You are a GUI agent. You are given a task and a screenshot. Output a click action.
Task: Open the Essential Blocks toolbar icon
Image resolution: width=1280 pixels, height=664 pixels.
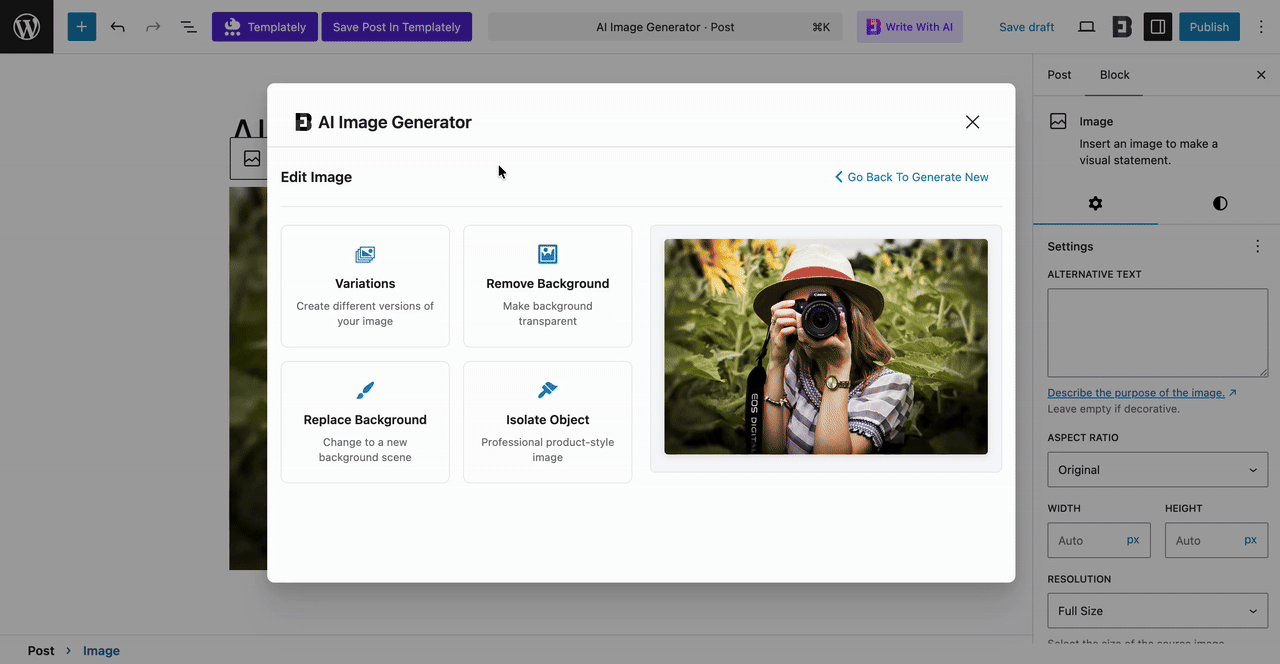(x=1122, y=27)
